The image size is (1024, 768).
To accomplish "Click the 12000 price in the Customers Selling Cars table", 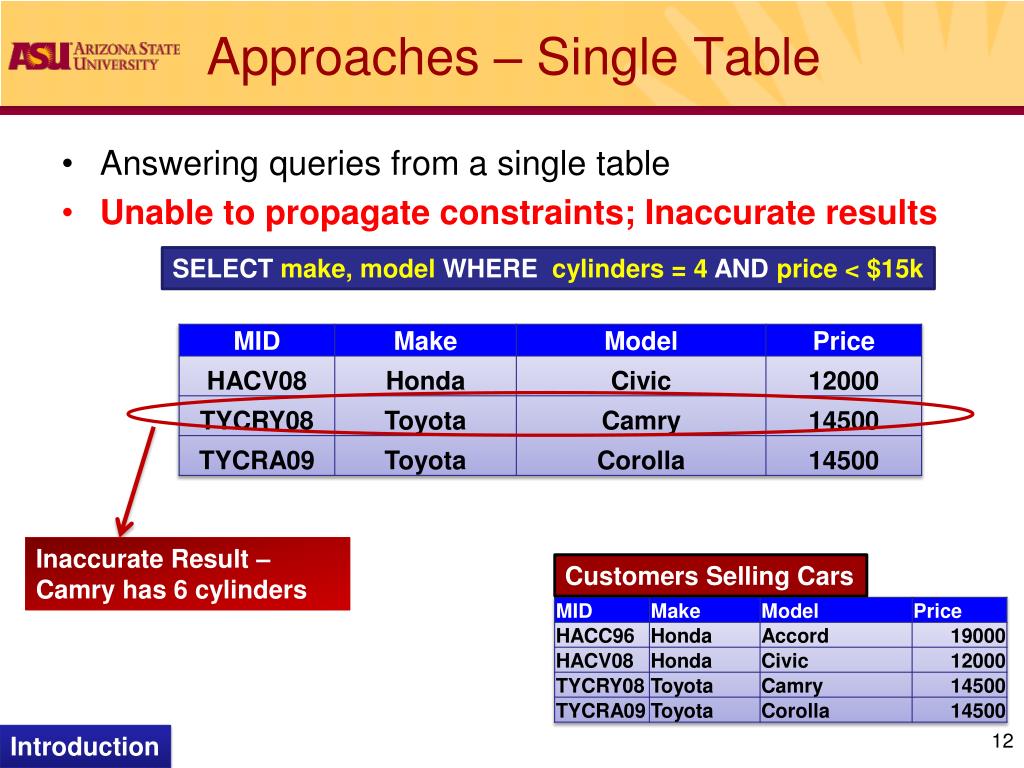I will click(959, 660).
